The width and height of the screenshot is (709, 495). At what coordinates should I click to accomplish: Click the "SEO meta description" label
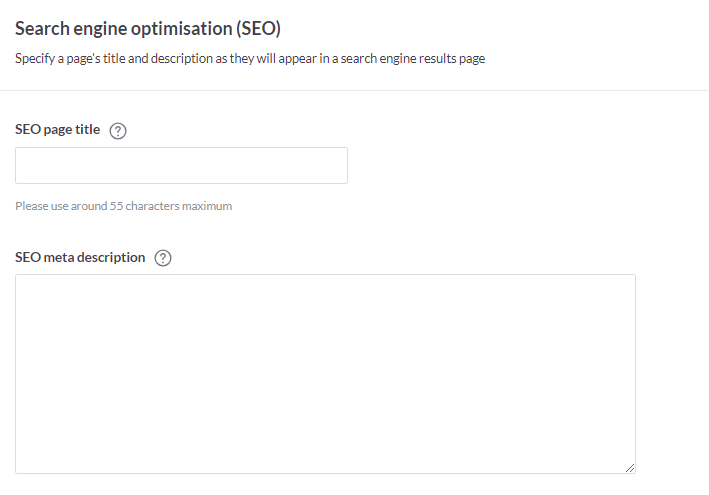click(x=80, y=258)
